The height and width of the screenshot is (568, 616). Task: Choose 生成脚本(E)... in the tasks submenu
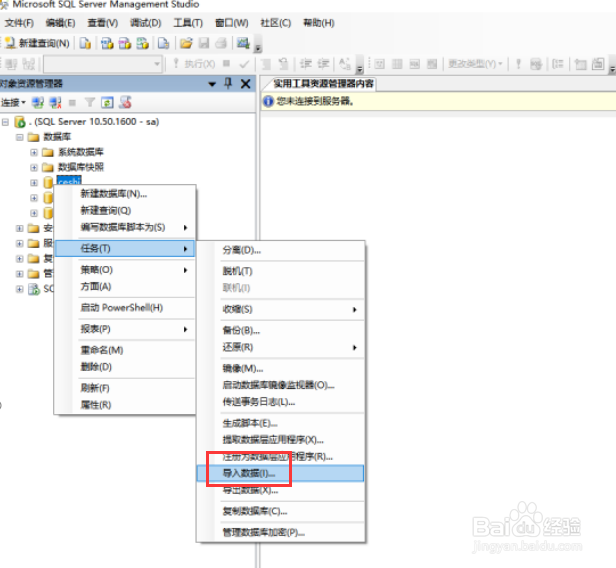point(280,423)
